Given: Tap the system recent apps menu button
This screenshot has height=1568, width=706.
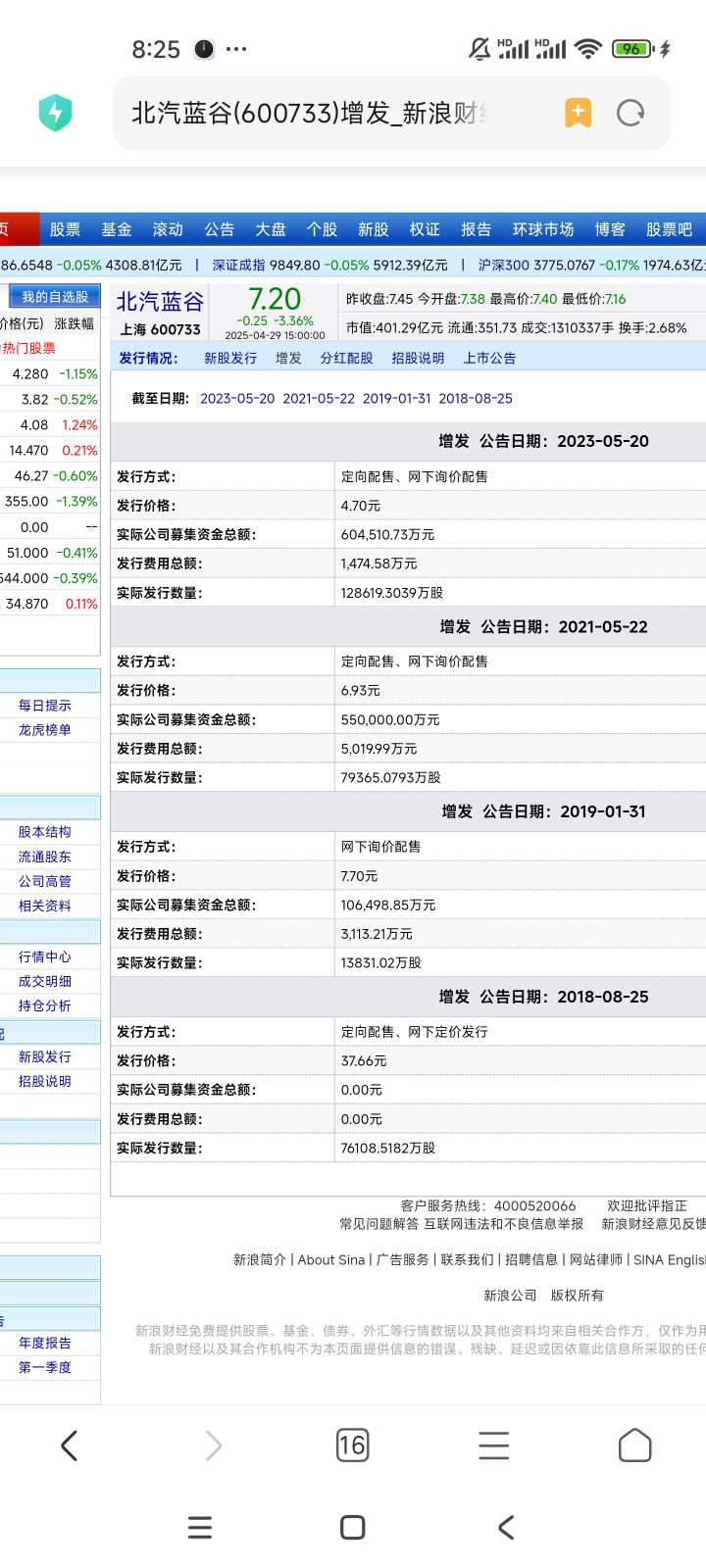Looking at the screenshot, I should click(200, 1527).
